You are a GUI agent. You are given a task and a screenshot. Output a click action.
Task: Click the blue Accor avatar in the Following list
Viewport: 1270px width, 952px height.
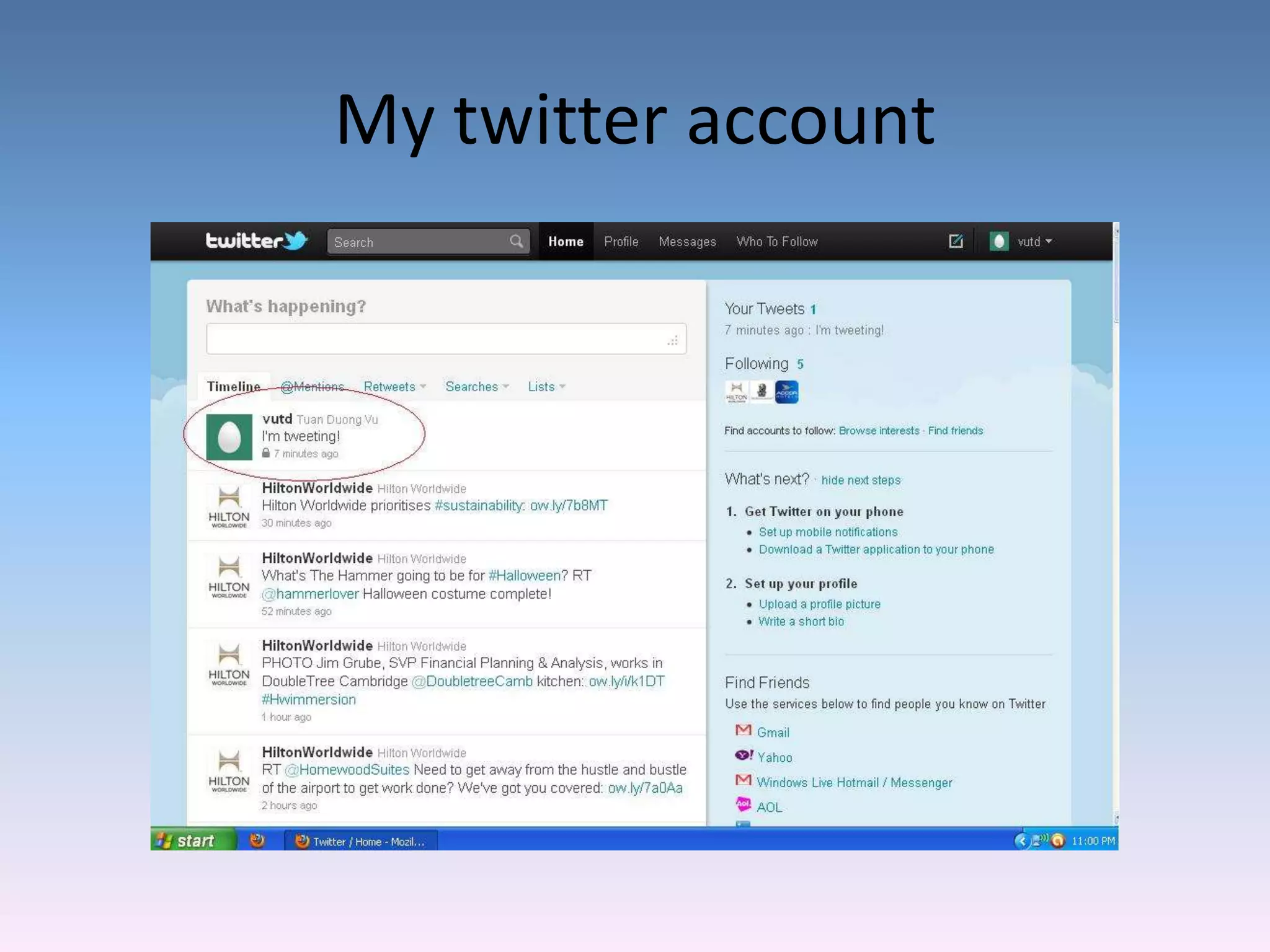coord(786,392)
